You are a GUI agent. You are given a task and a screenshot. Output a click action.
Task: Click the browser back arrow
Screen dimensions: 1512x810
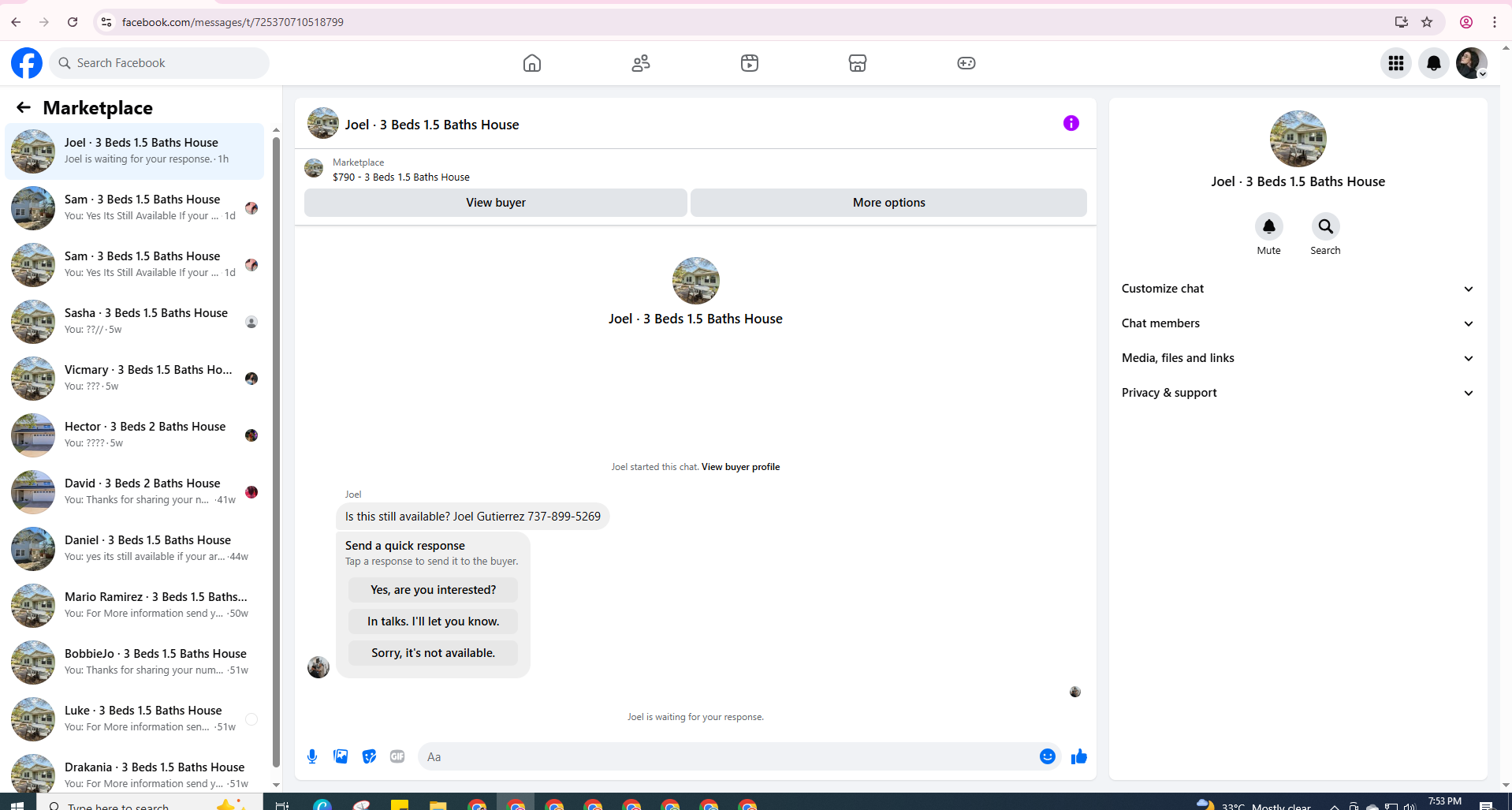tap(16, 22)
